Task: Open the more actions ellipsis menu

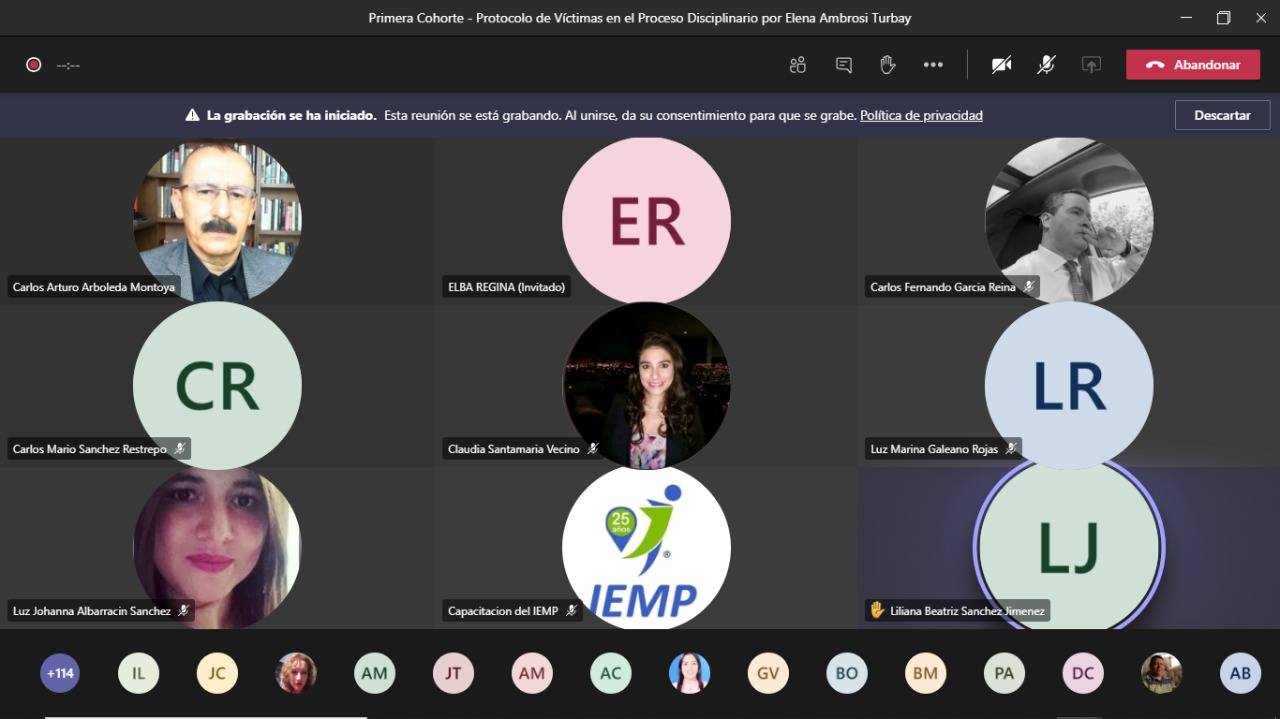Action: pyautogui.click(x=933, y=65)
